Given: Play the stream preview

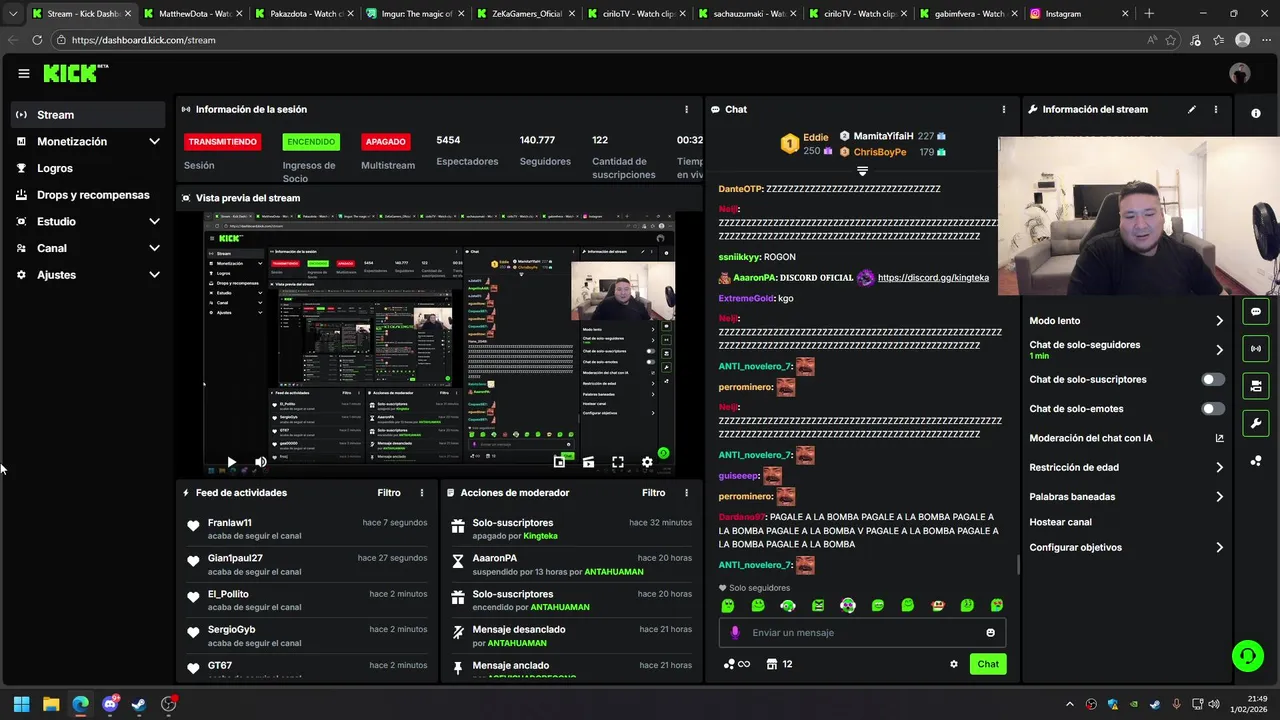Looking at the screenshot, I should 231,462.
